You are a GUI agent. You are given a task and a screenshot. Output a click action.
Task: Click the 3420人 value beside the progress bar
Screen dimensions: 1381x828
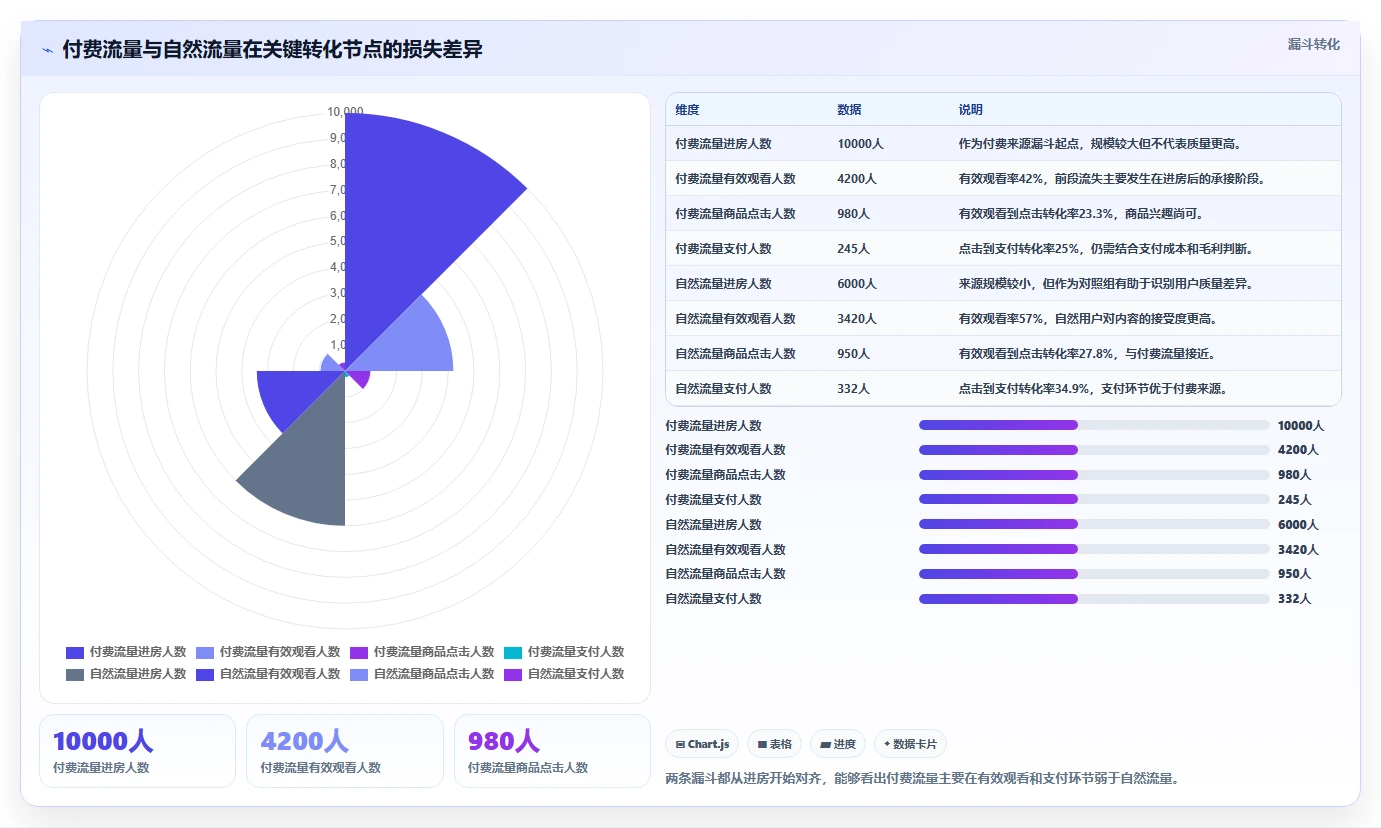point(1298,550)
